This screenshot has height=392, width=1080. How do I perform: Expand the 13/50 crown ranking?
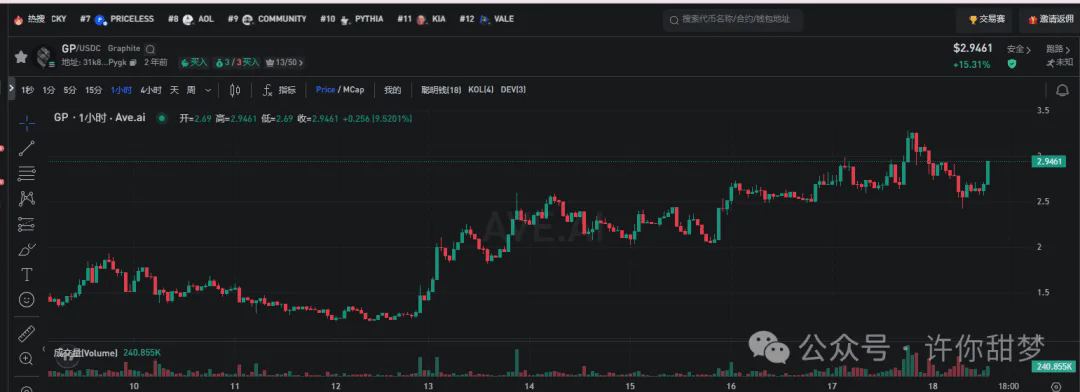click(284, 63)
